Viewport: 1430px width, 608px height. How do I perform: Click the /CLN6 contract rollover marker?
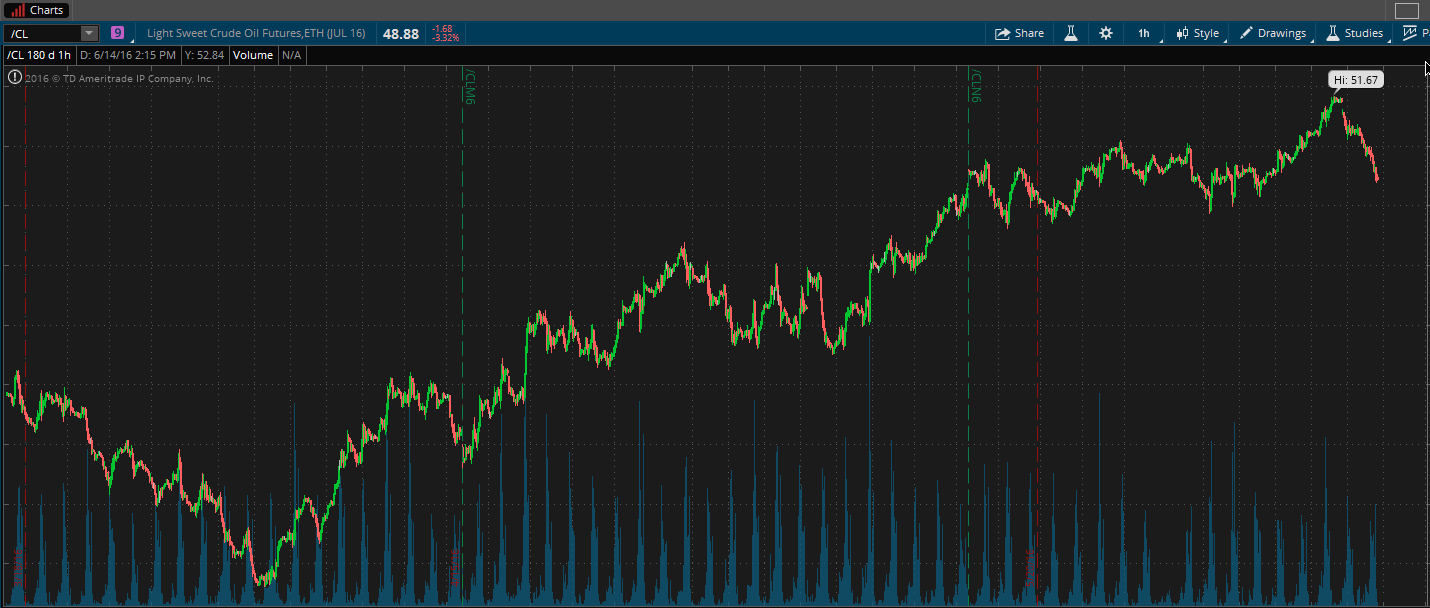pyautogui.click(x=975, y=85)
